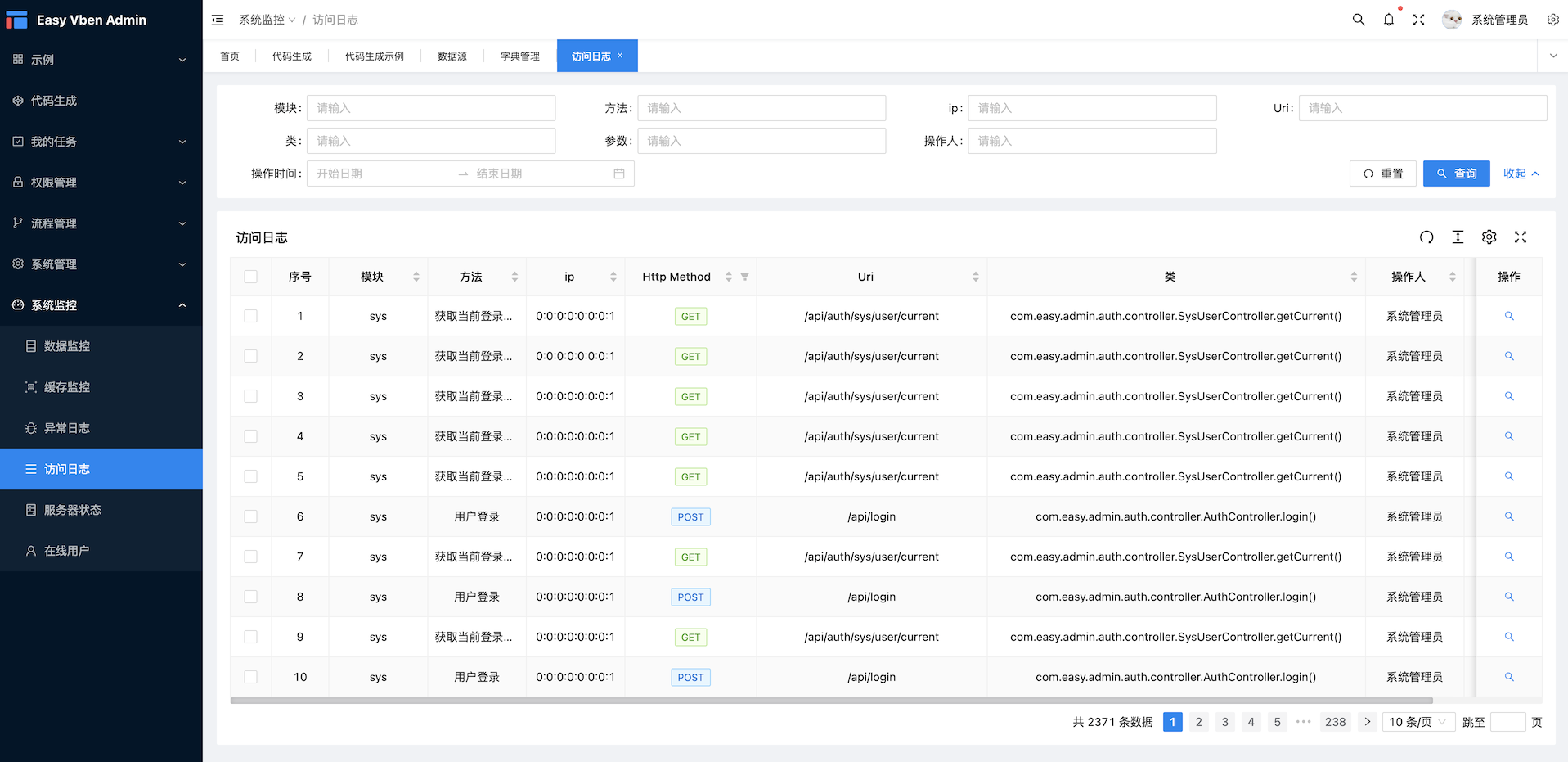Select the checkbox for row 9
The width and height of the screenshot is (1568, 762).
pos(251,637)
